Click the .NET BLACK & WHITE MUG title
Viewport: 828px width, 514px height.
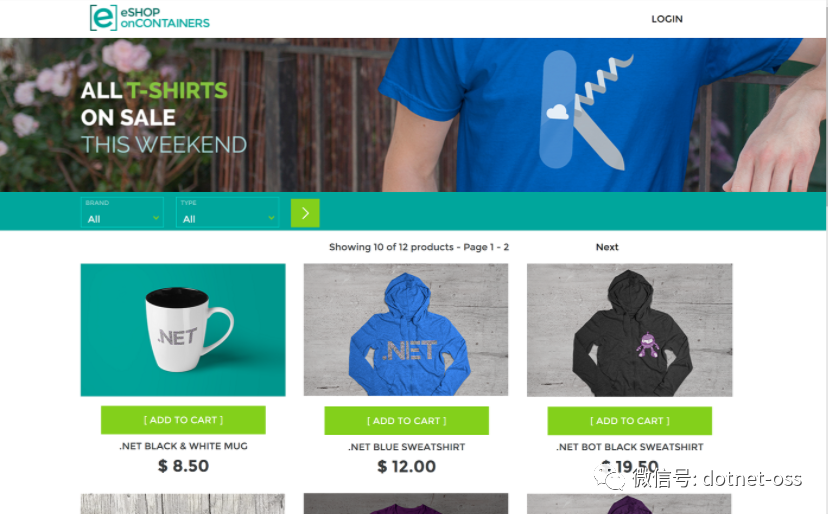coord(183,446)
